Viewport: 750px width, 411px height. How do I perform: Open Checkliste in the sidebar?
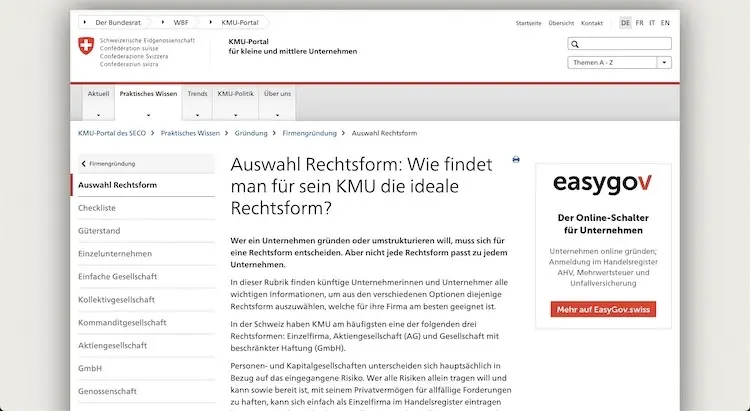[97, 208]
